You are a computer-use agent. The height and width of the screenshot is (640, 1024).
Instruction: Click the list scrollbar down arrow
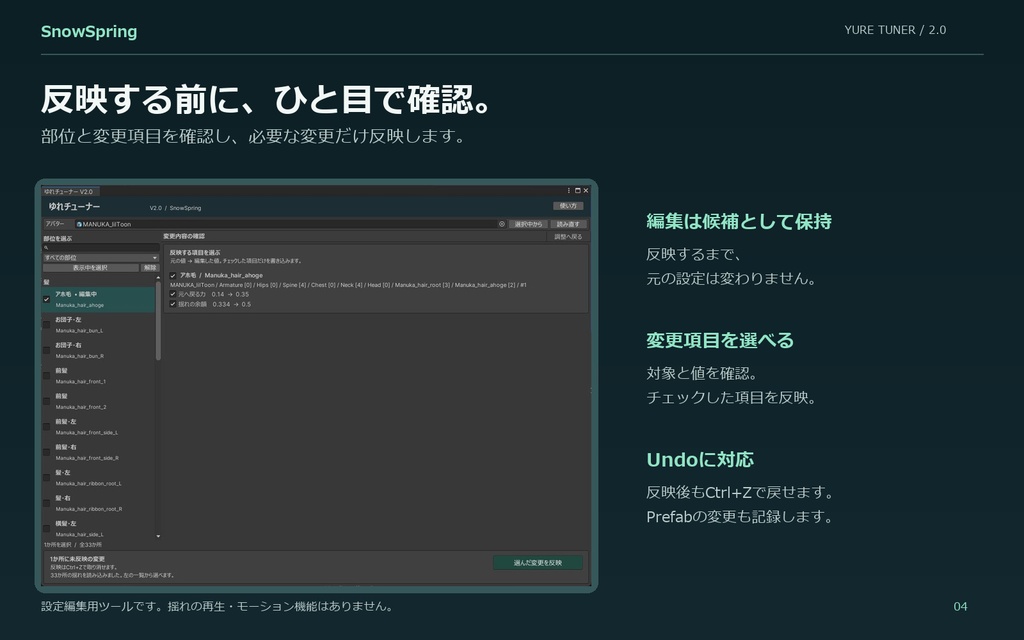click(x=158, y=536)
